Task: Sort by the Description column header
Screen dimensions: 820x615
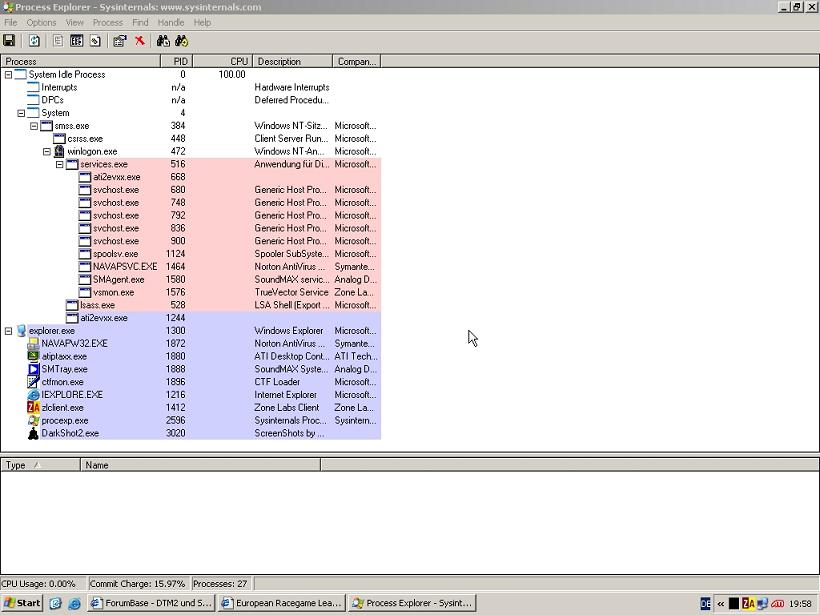Action: tap(293, 61)
